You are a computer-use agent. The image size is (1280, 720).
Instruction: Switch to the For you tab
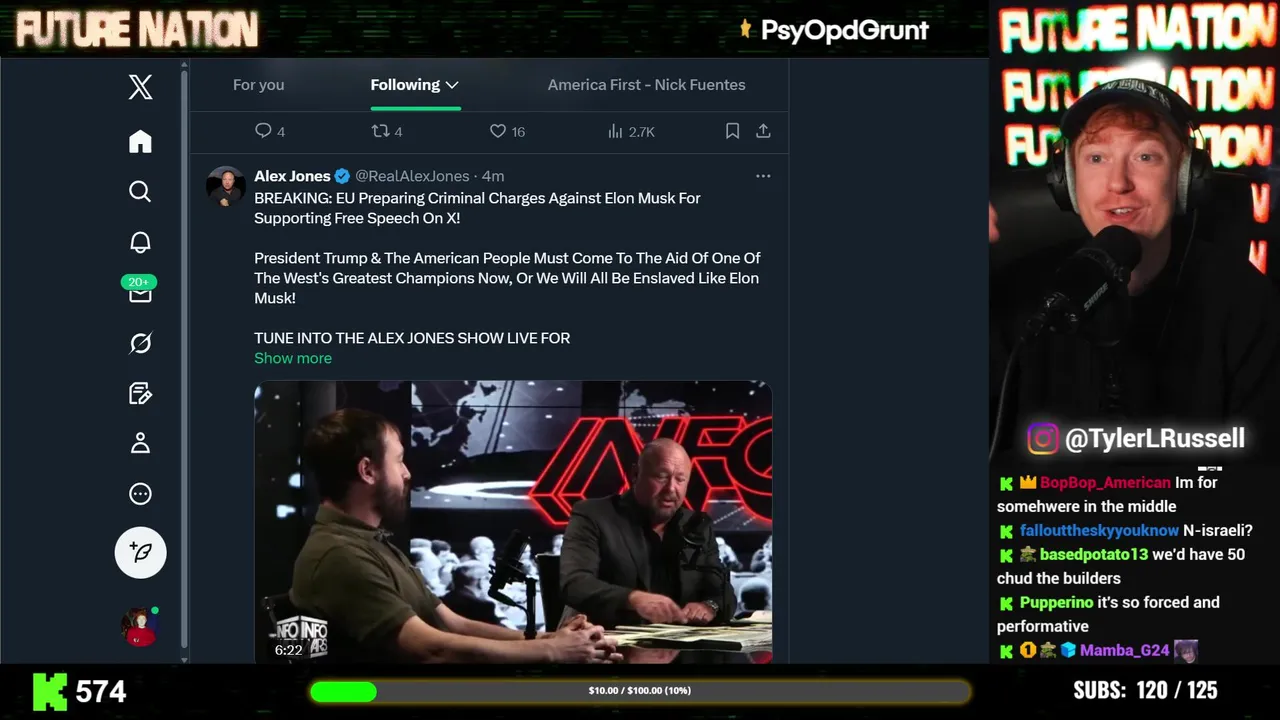(259, 85)
